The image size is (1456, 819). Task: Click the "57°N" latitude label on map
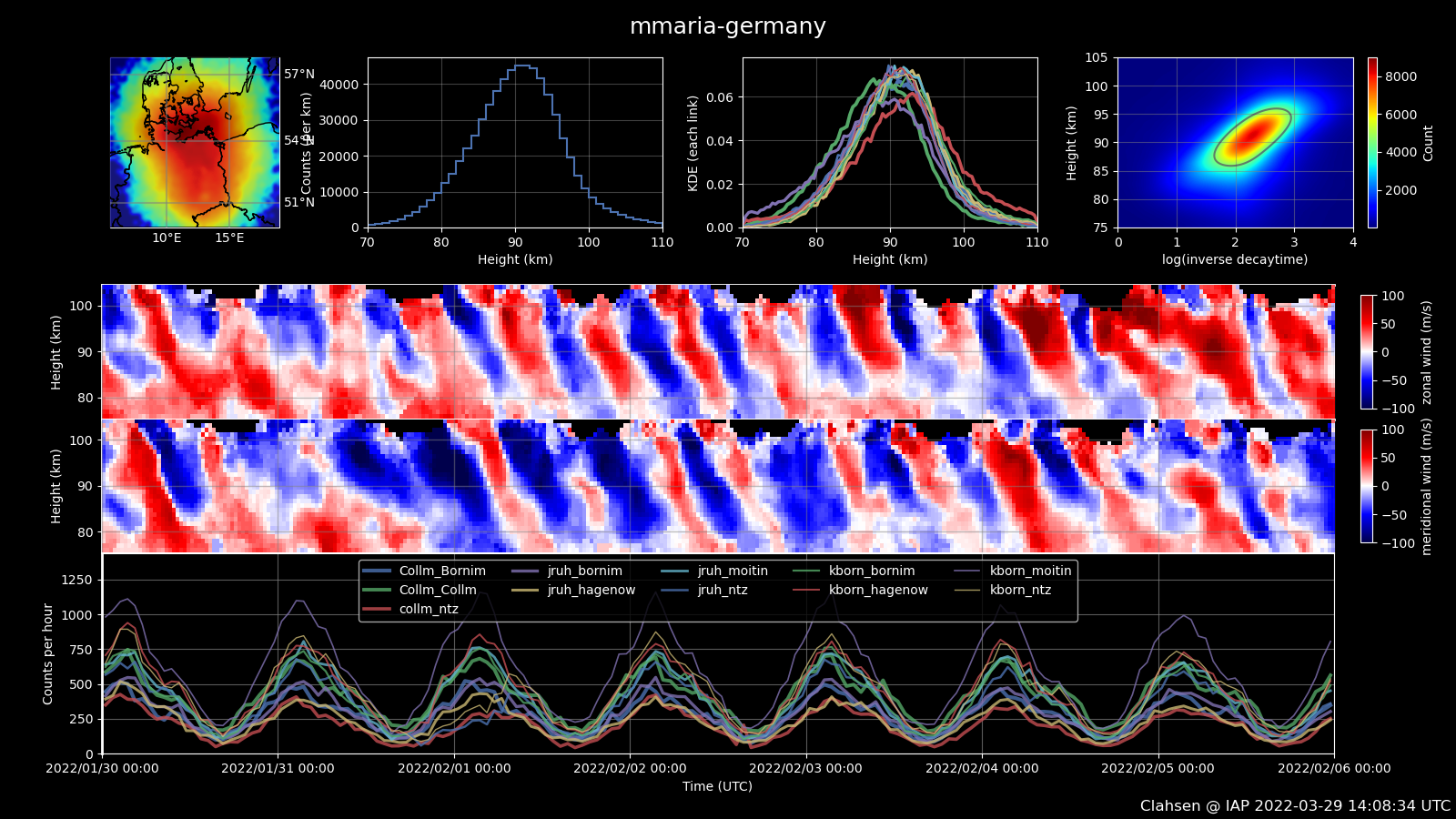(299, 74)
